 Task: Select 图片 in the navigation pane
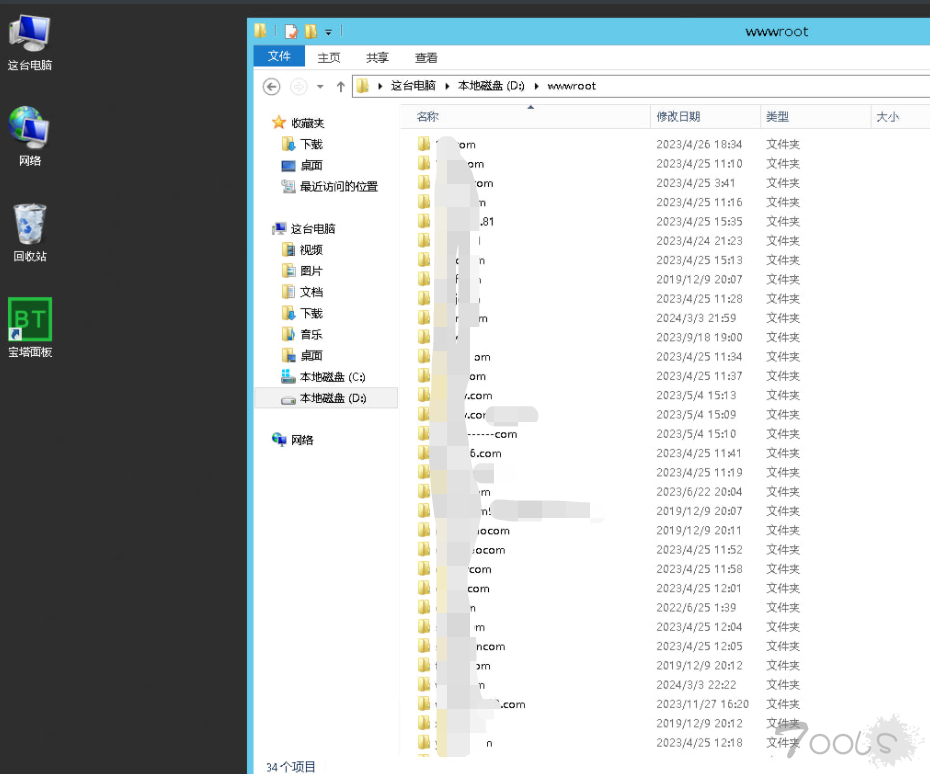coord(311,271)
